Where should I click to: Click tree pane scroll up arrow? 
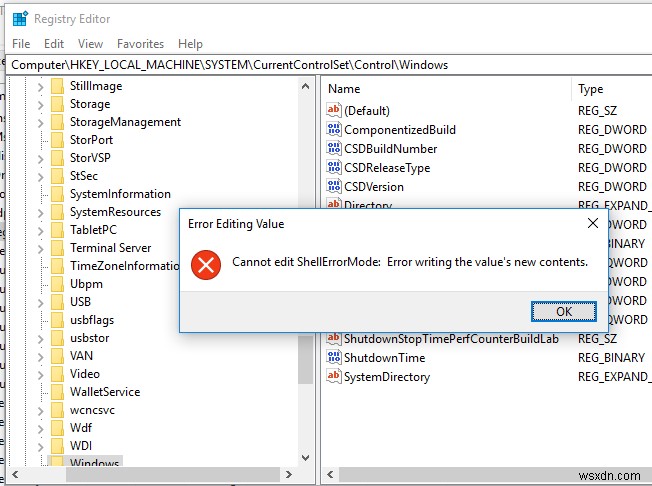click(x=306, y=86)
